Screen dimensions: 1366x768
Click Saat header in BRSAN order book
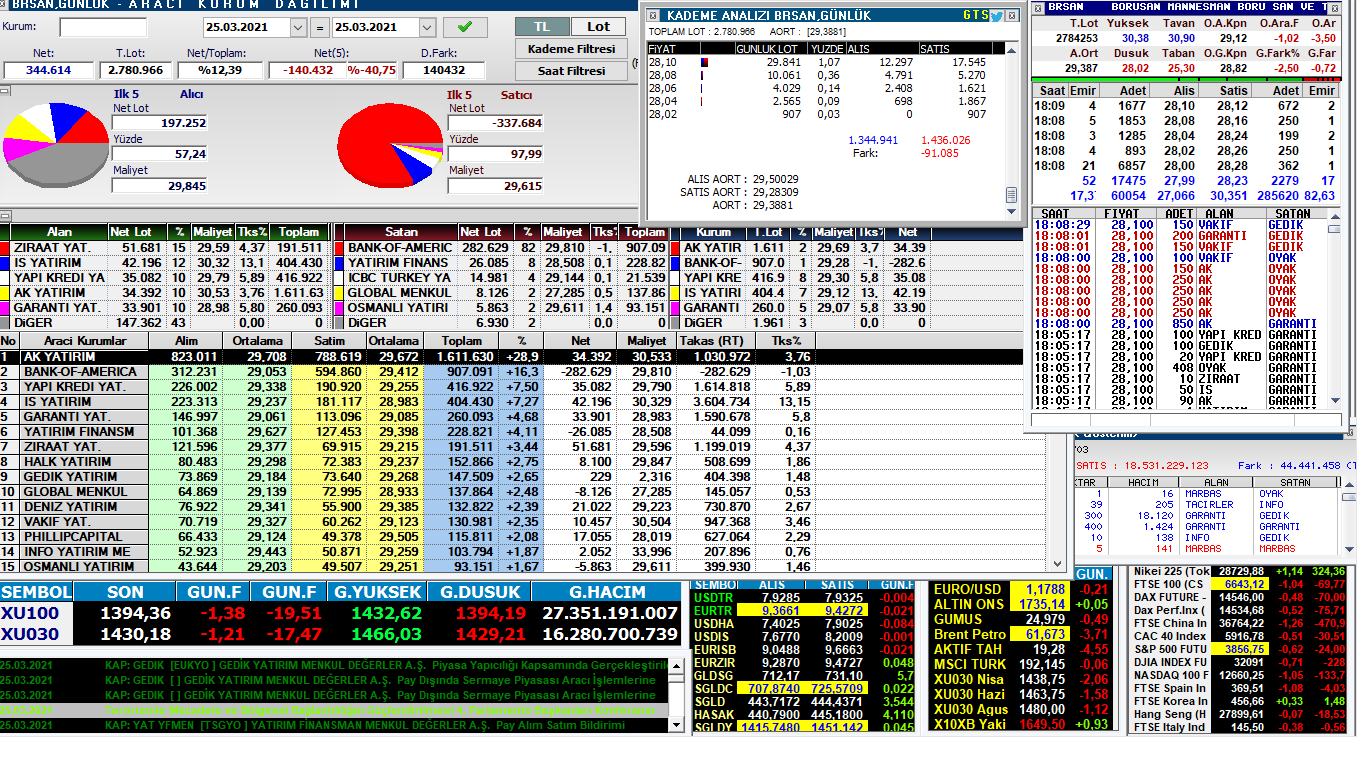point(1049,91)
